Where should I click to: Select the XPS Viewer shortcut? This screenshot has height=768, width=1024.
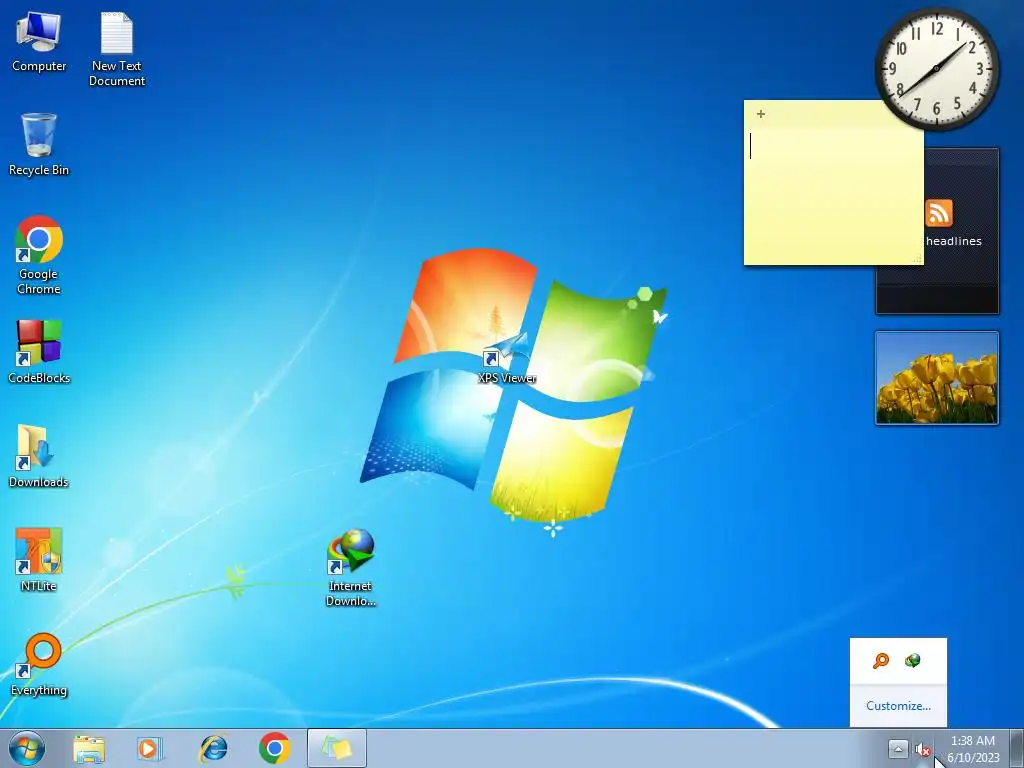[x=507, y=359]
